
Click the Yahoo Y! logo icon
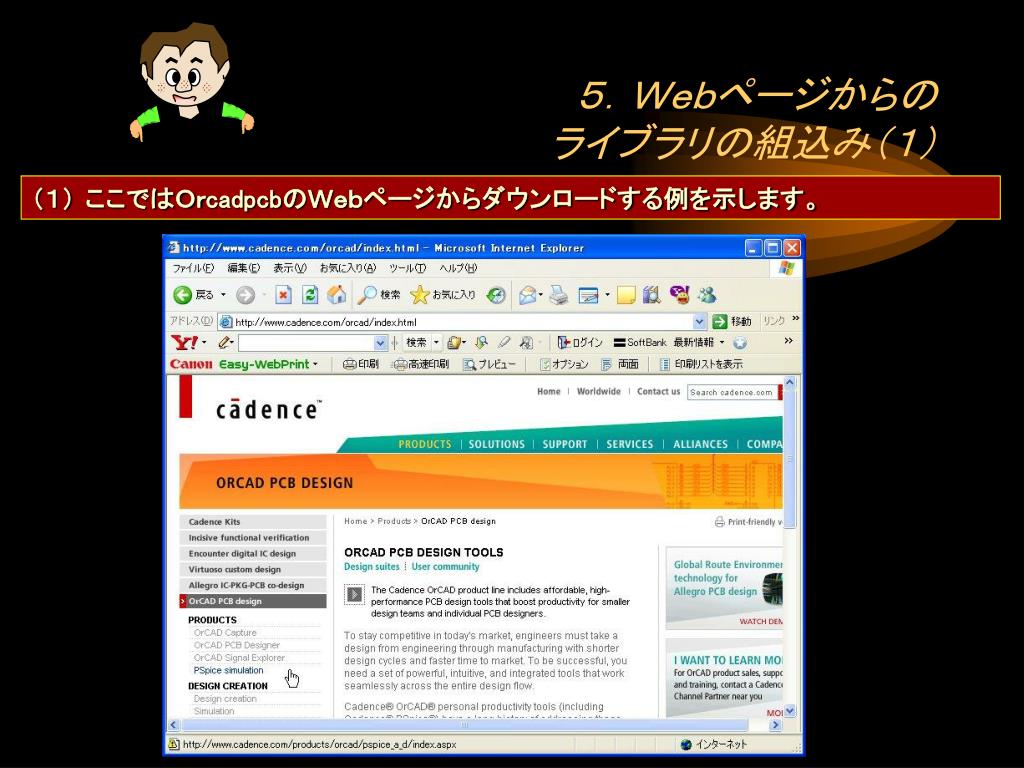(x=184, y=342)
